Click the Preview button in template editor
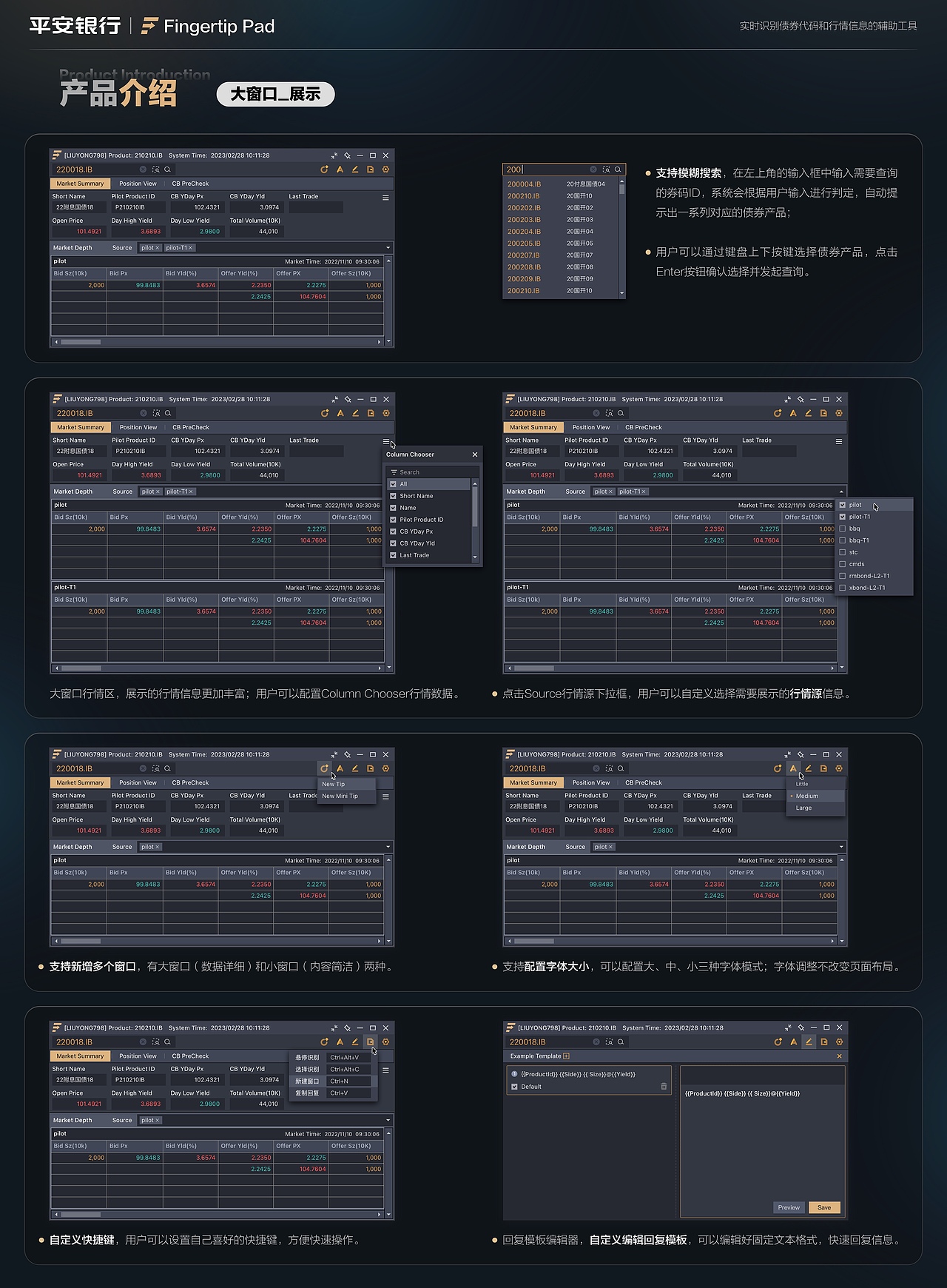This screenshot has height=1288, width=947. pyautogui.click(x=789, y=1207)
